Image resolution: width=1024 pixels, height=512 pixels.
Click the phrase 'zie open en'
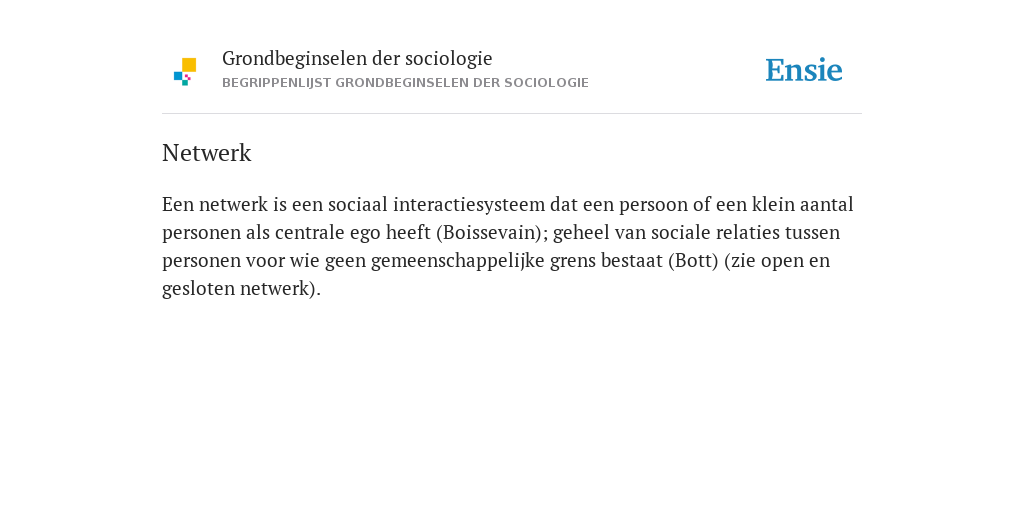tap(780, 261)
